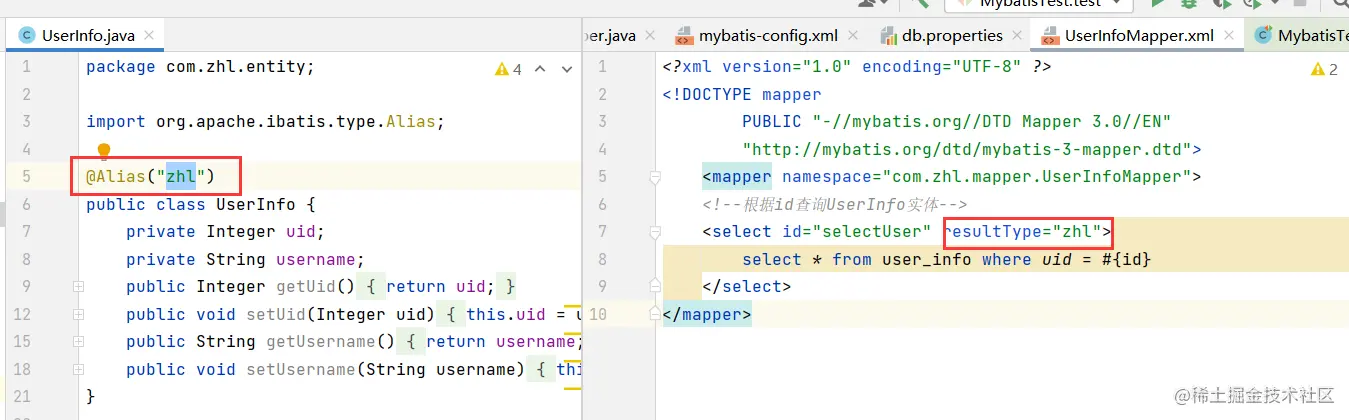Click 'private Integer uid;' field

(x=226, y=232)
